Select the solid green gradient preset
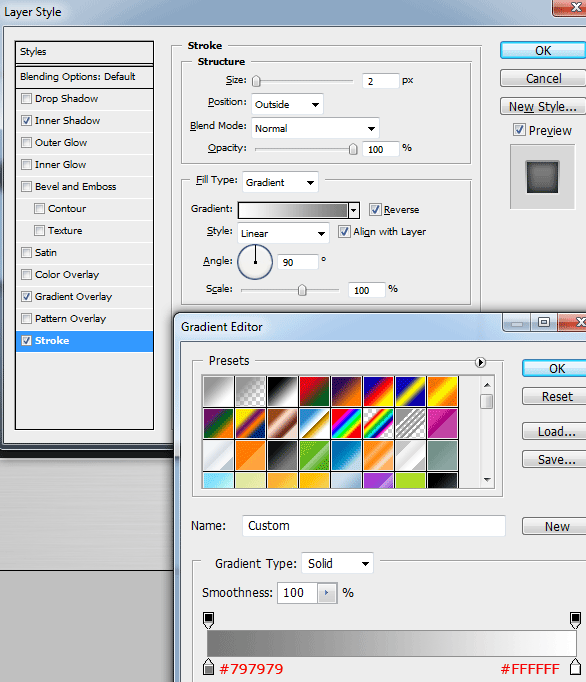The image size is (586, 682). 314,455
